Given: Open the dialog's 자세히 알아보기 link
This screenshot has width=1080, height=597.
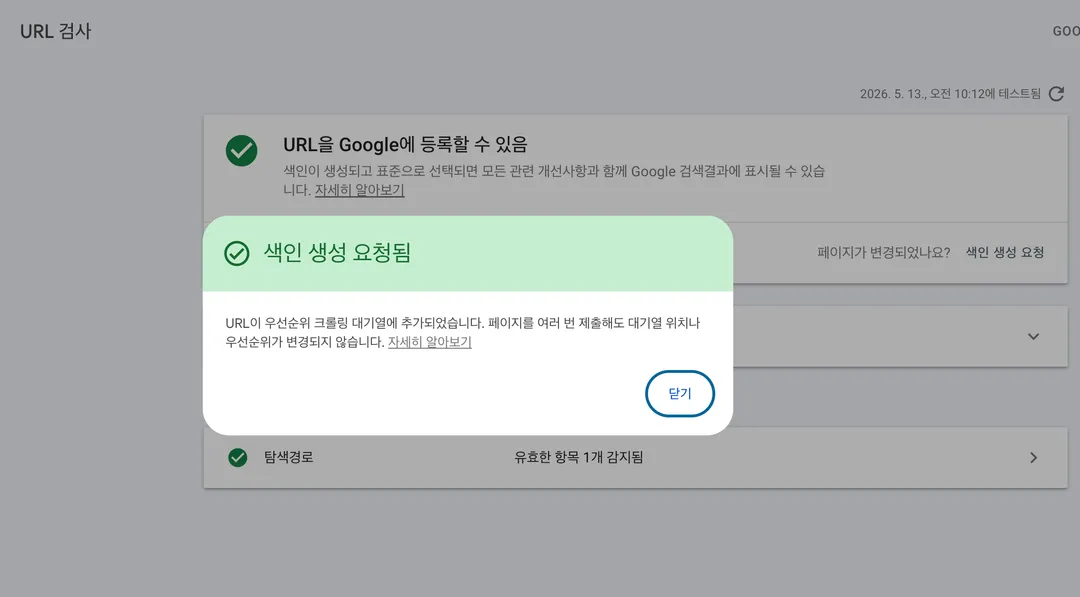Looking at the screenshot, I should tap(430, 342).
